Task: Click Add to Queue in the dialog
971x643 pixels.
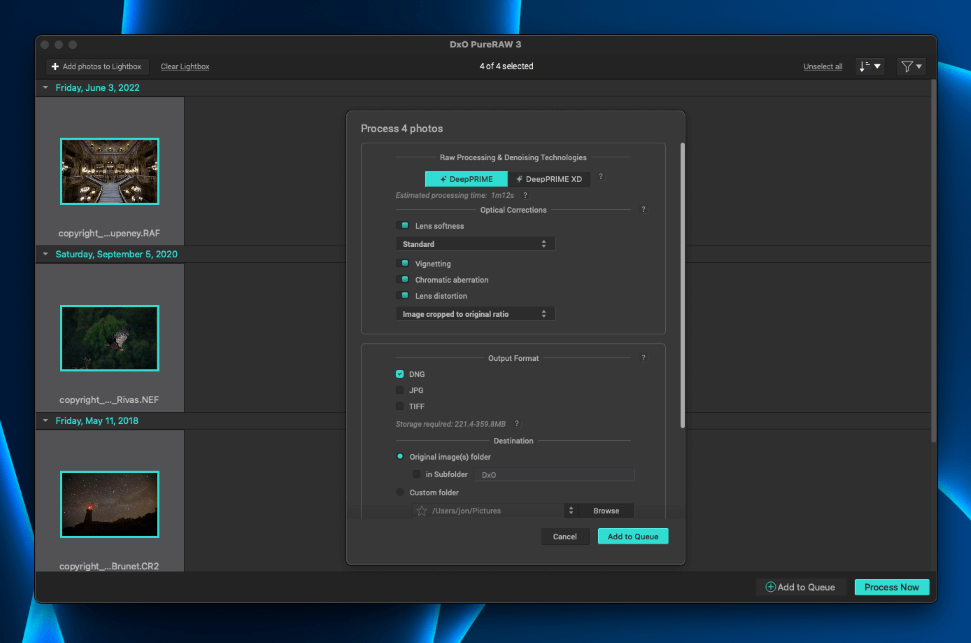Action: pos(633,536)
